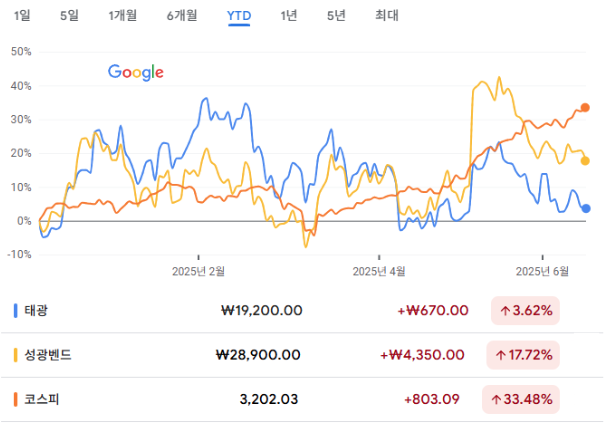Click the Google logo on chart
Image resolution: width=615 pixels, height=429 pixels.
point(136,72)
